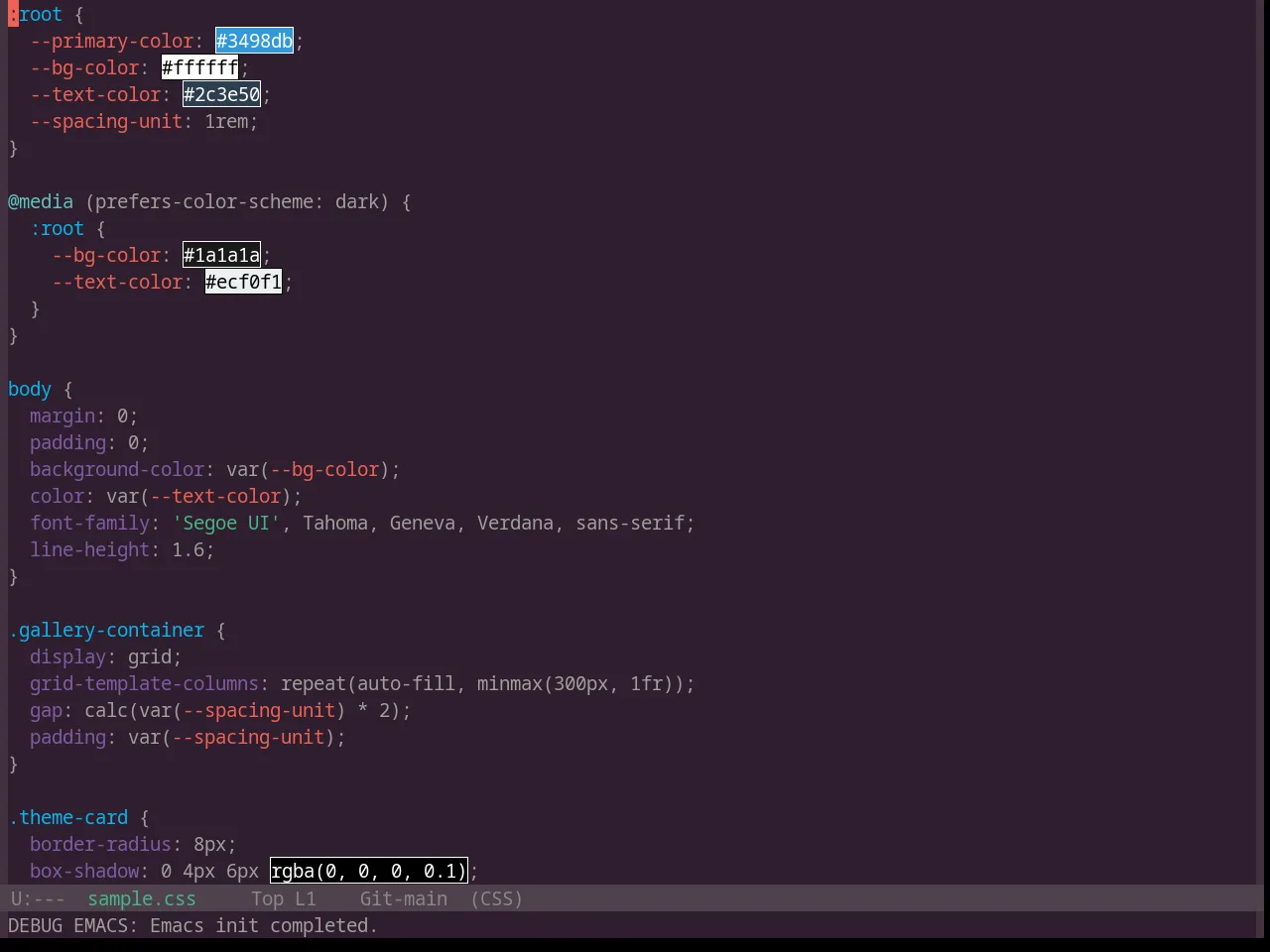1270x952 pixels.
Task: Click the .theme-card selector
Action: click(x=68, y=817)
